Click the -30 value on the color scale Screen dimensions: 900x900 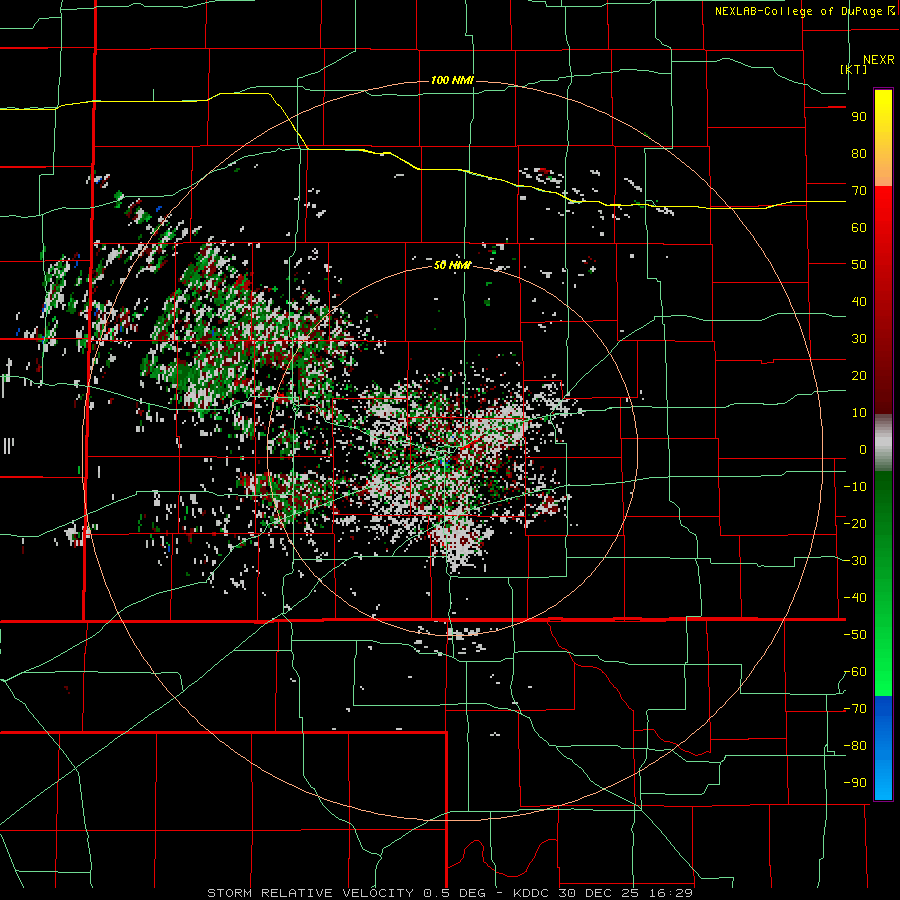pos(855,561)
